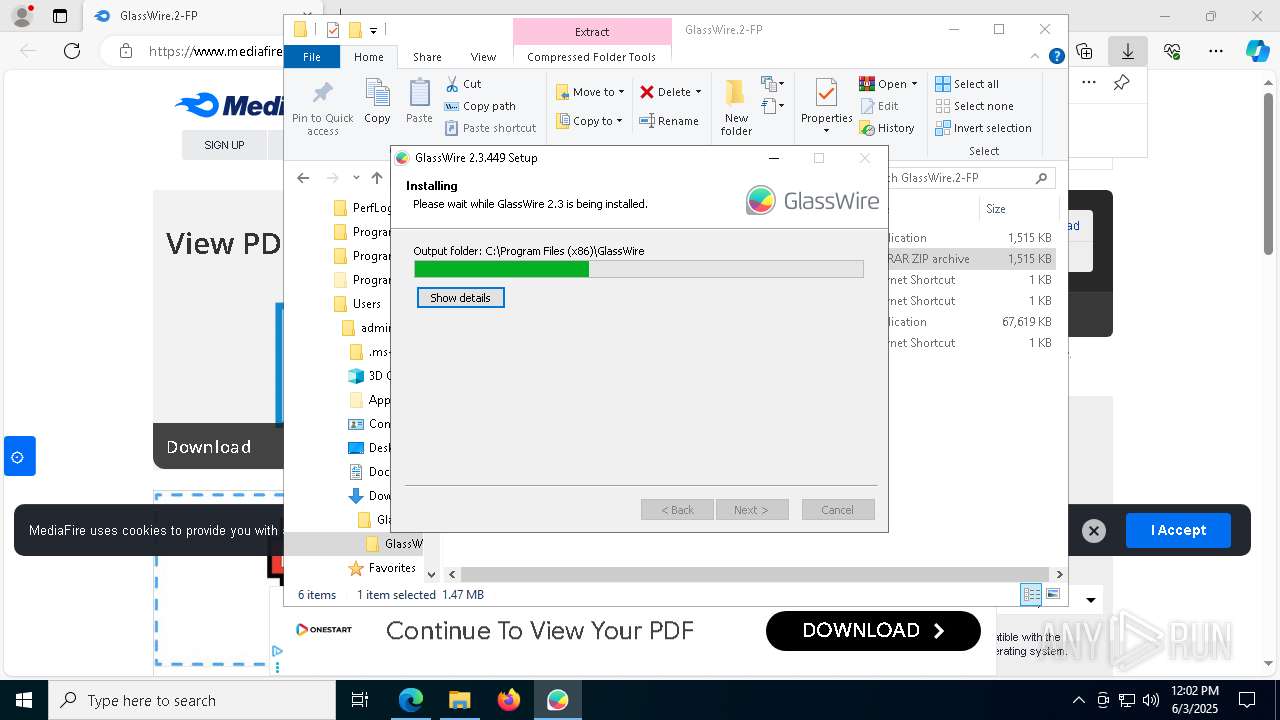This screenshot has width=1280, height=720.
Task: Click Select none in ribbon
Action: tap(975, 106)
